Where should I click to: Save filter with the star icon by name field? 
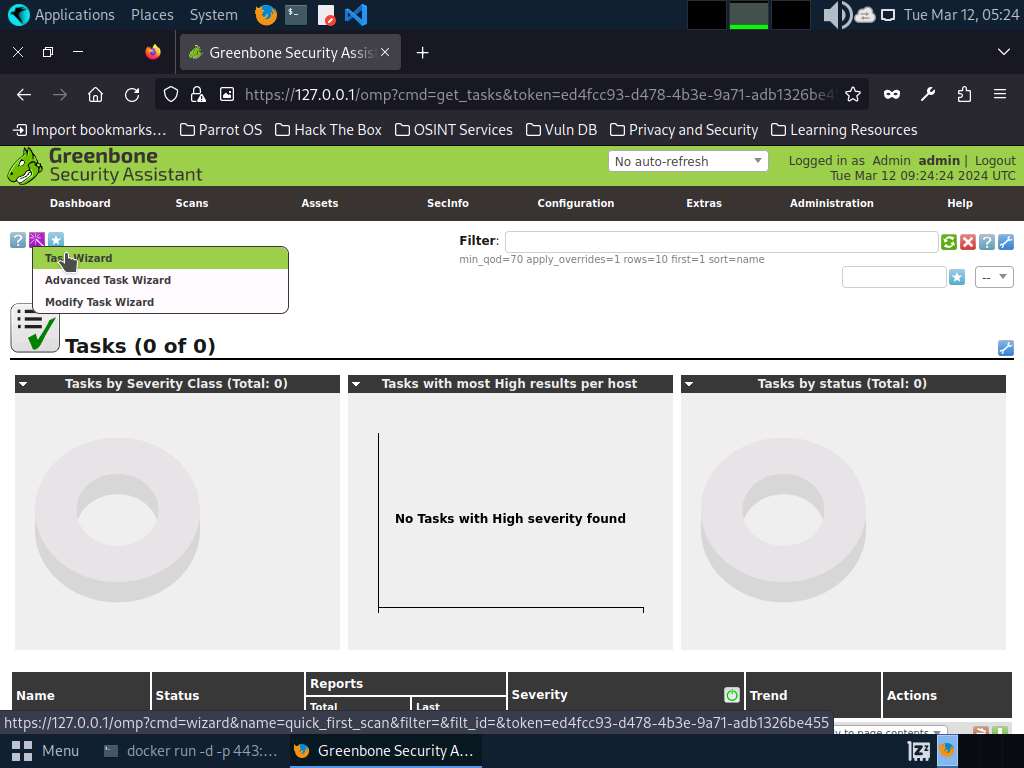pyautogui.click(x=957, y=277)
